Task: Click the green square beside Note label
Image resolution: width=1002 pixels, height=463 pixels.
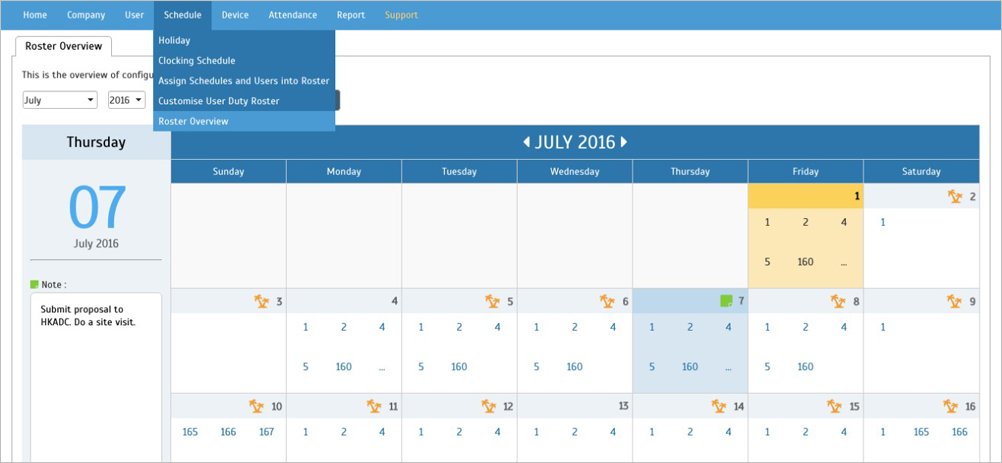Action: point(35,284)
